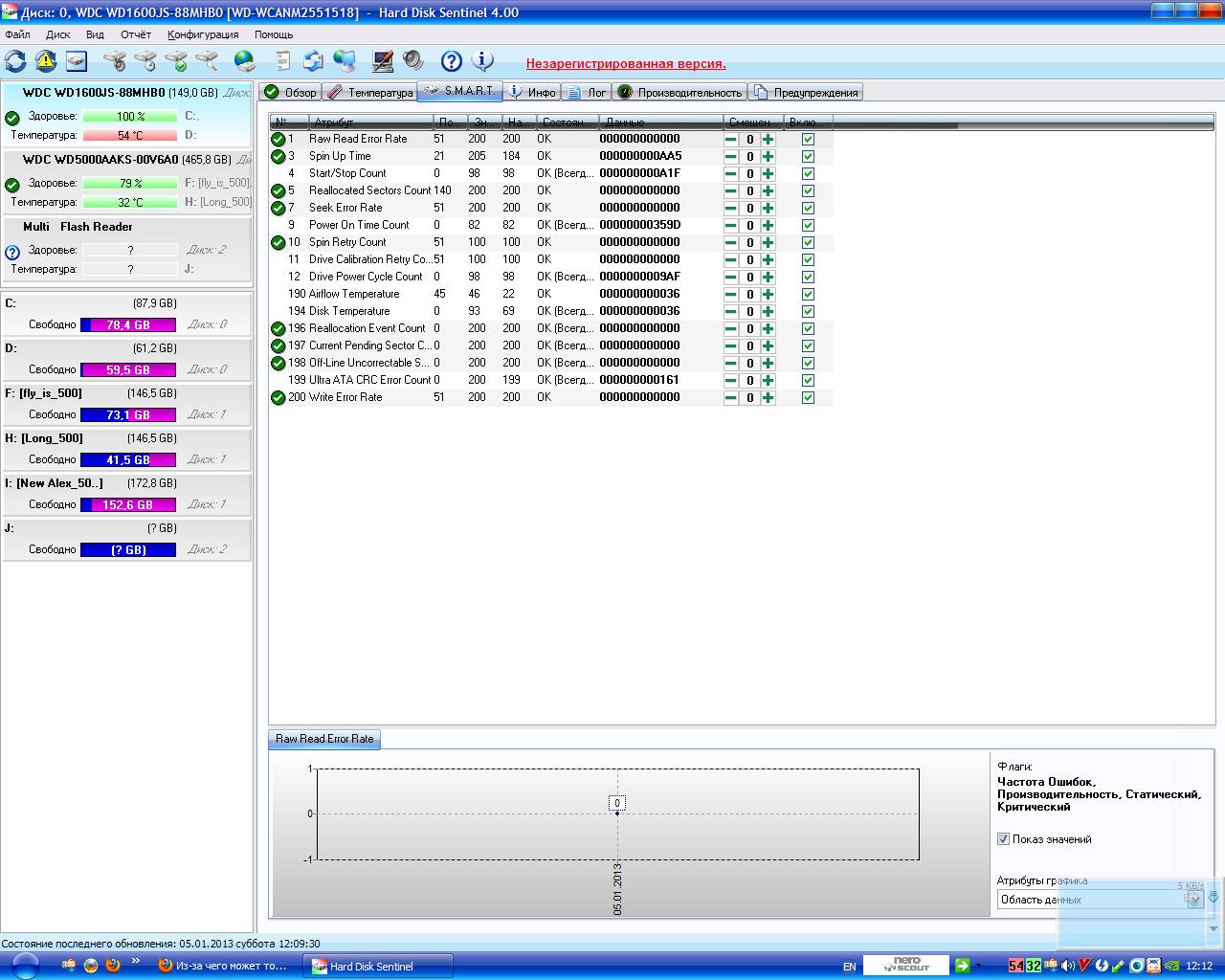Image resolution: width=1225 pixels, height=980 pixels.
Task: Expand the Nero Scout toolbar dropdown arrow
Action: 978,966
